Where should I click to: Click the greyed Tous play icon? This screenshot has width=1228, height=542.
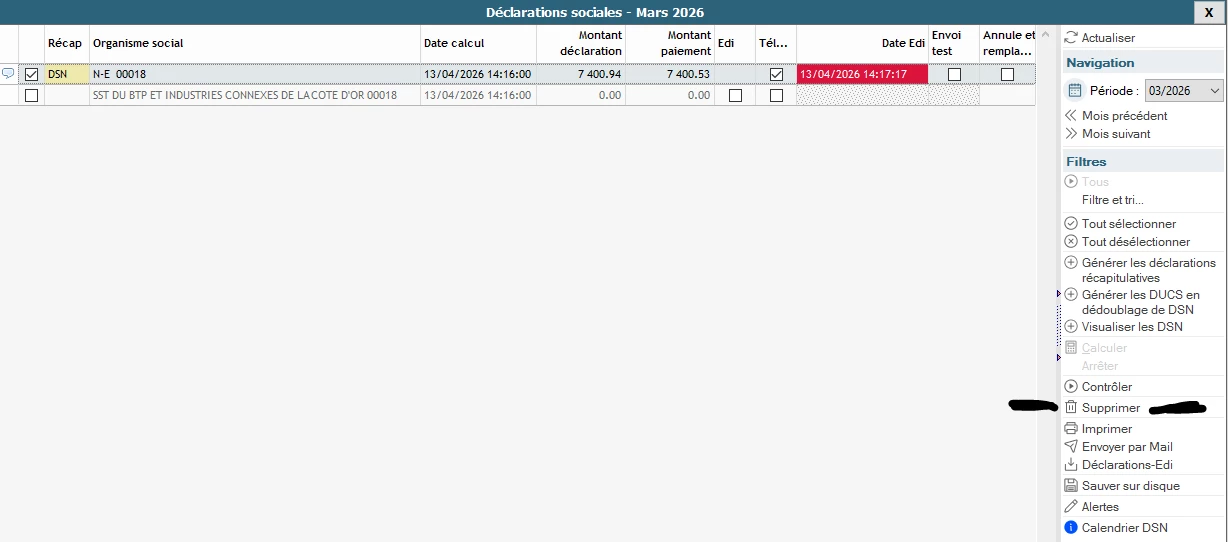coord(1071,181)
